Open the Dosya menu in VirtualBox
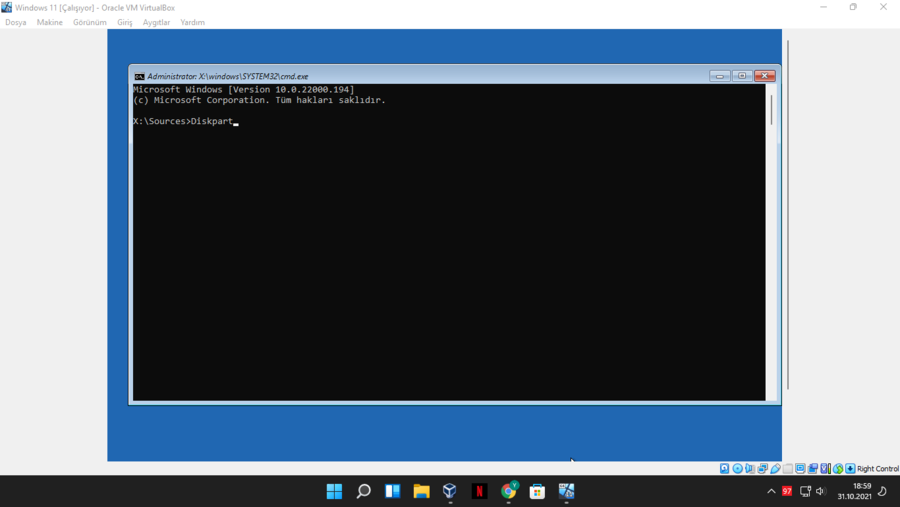This screenshot has height=507, width=900. [15, 22]
